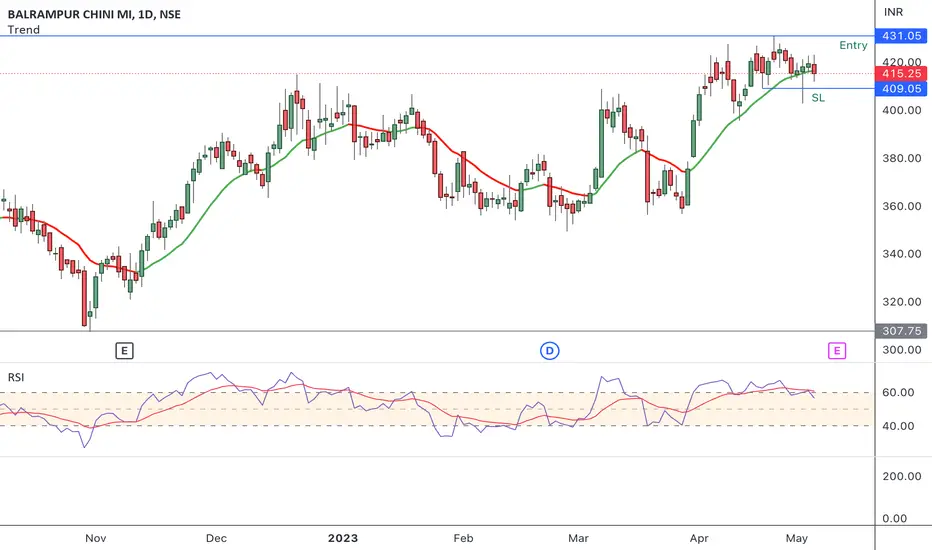Screen dimensions: 932x550
Task: Click the Nov label on time axis
Action: [x=96, y=538]
